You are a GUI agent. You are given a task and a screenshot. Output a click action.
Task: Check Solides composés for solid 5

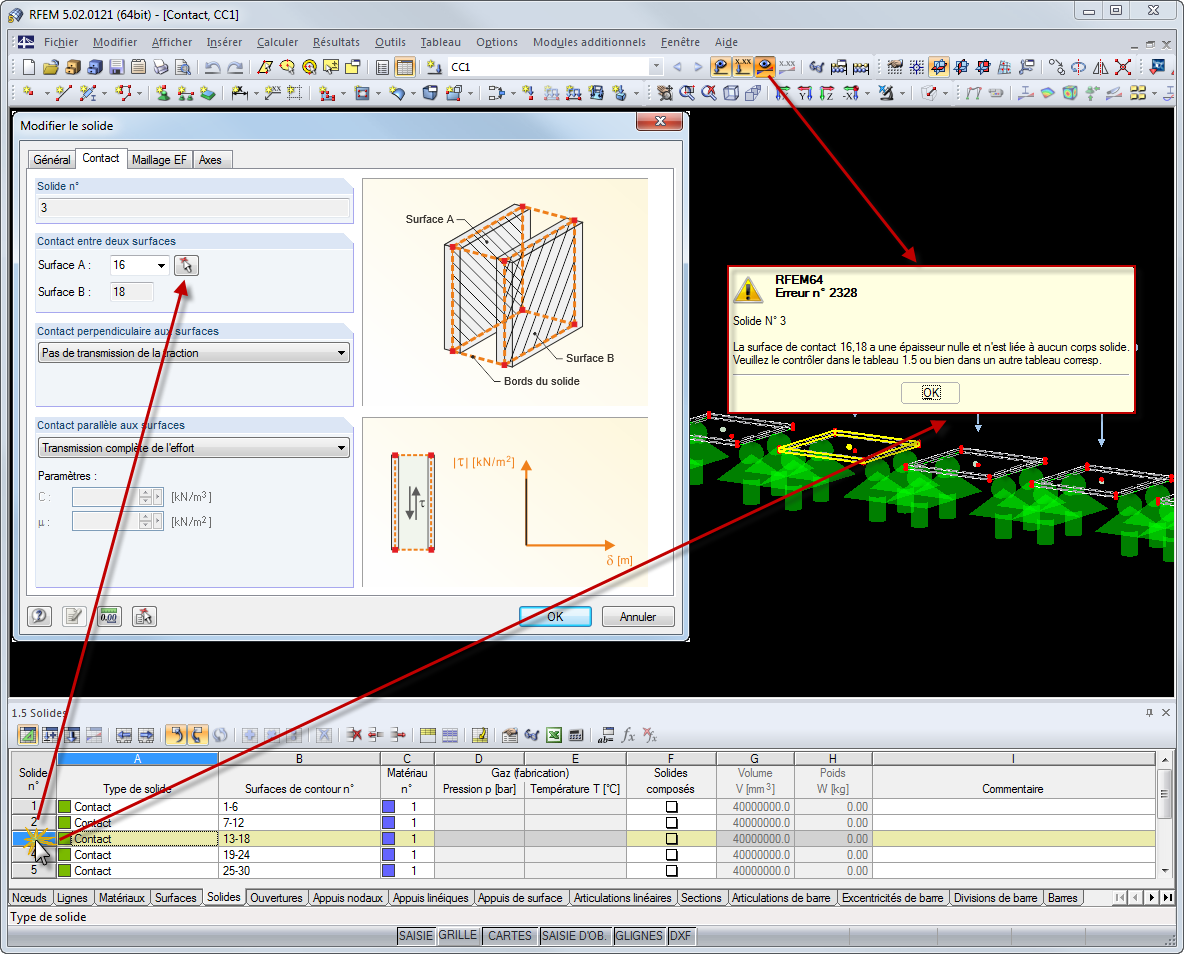pyautogui.click(x=671, y=870)
